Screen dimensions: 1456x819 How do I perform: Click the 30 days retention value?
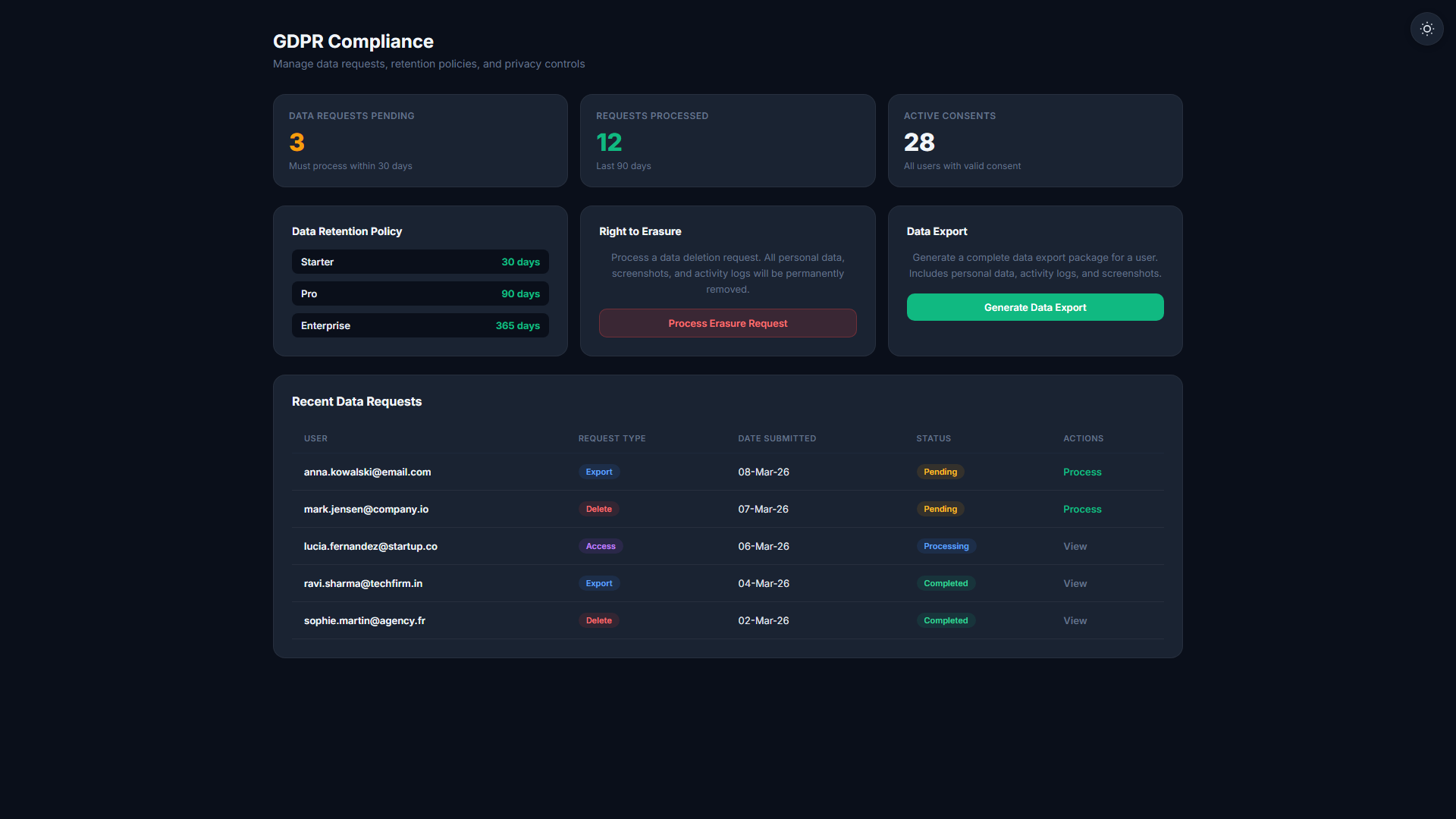[x=520, y=262]
